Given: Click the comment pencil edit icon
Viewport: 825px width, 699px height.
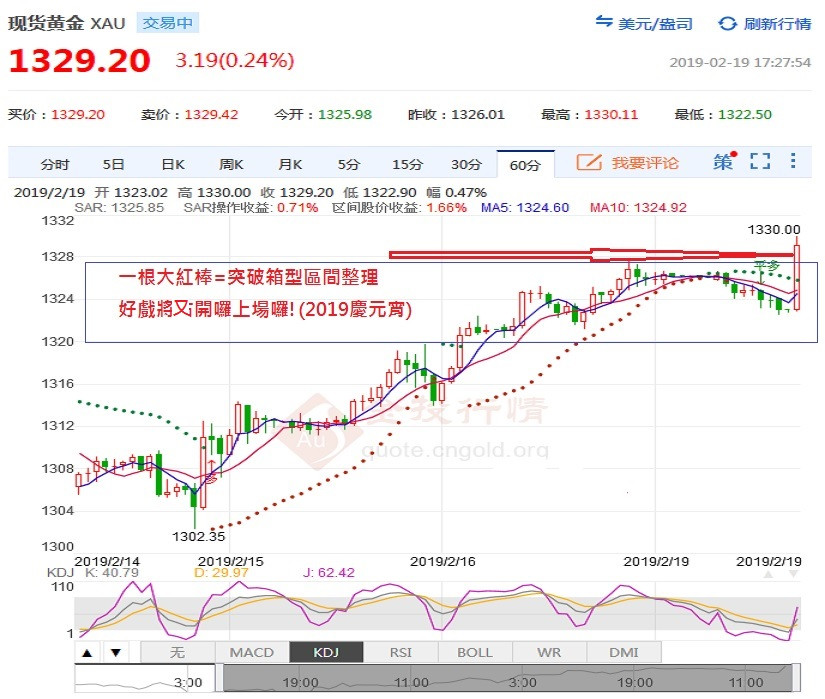Looking at the screenshot, I should [589, 161].
